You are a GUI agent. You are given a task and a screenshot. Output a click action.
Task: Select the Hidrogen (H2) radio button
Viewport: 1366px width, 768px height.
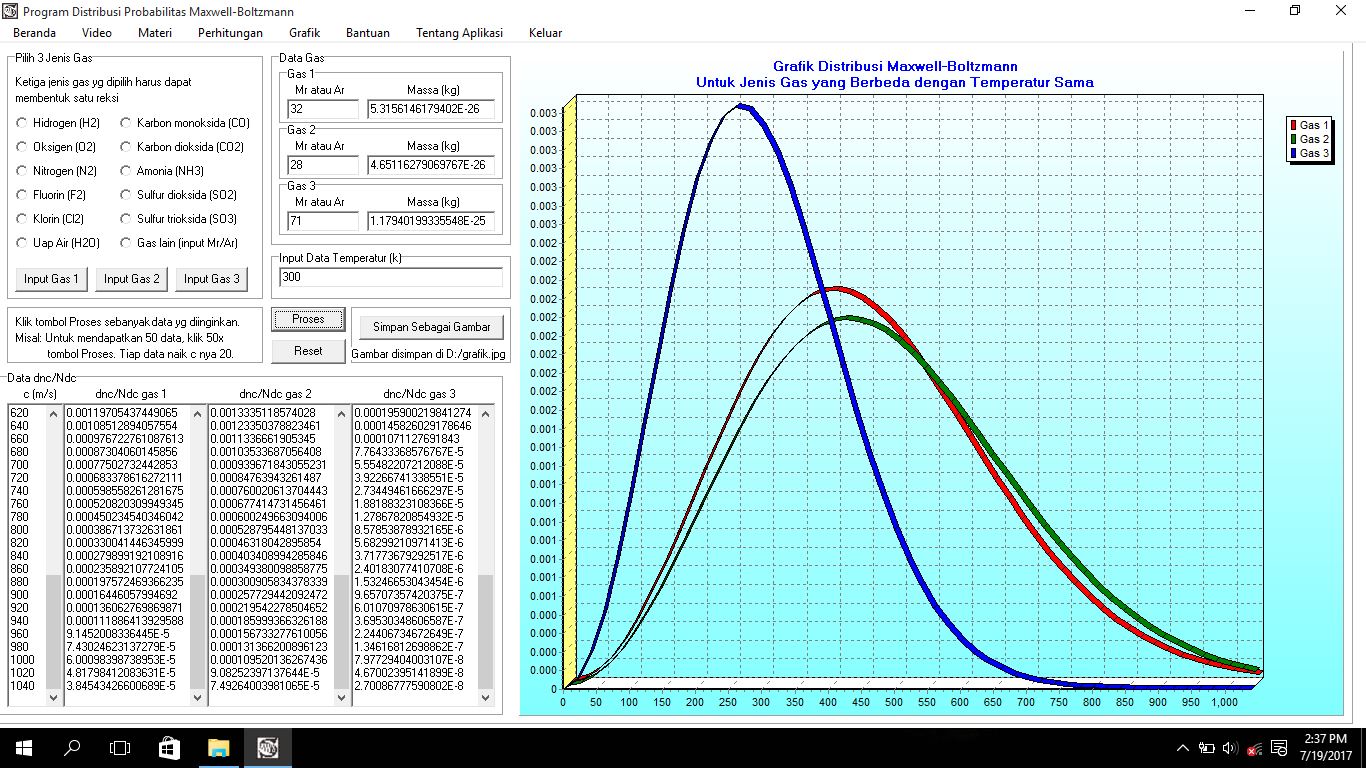(x=21, y=123)
